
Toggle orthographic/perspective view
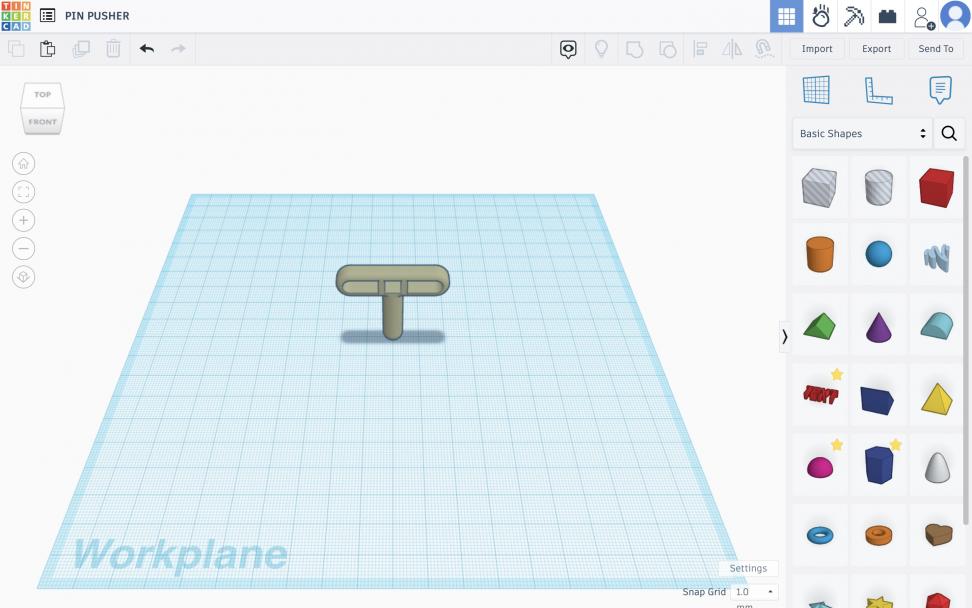pyautogui.click(x=24, y=277)
